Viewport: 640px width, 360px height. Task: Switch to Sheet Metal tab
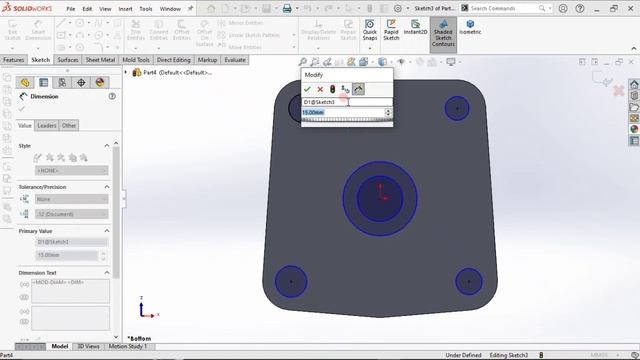[100, 60]
